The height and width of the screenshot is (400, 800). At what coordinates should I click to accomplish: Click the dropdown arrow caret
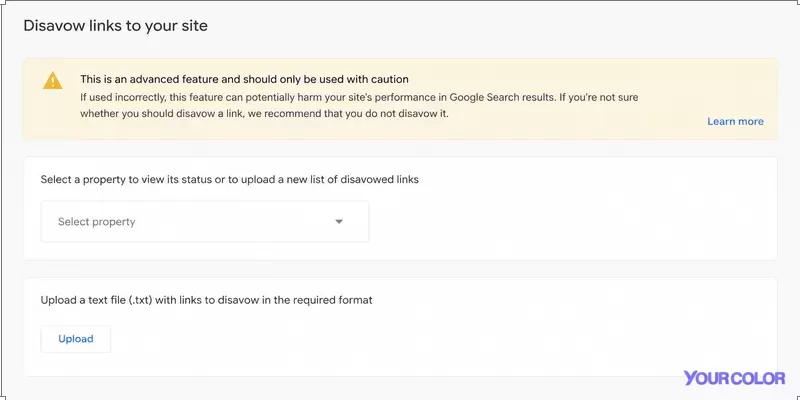click(339, 221)
